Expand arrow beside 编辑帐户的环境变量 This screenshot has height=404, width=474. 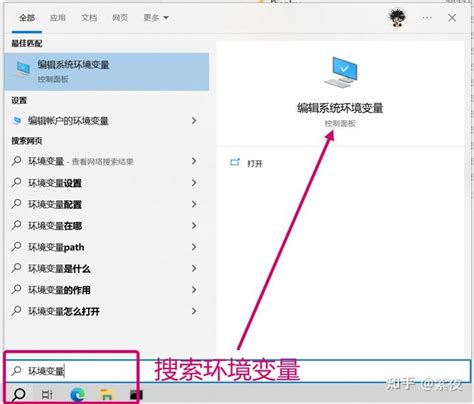(194, 121)
